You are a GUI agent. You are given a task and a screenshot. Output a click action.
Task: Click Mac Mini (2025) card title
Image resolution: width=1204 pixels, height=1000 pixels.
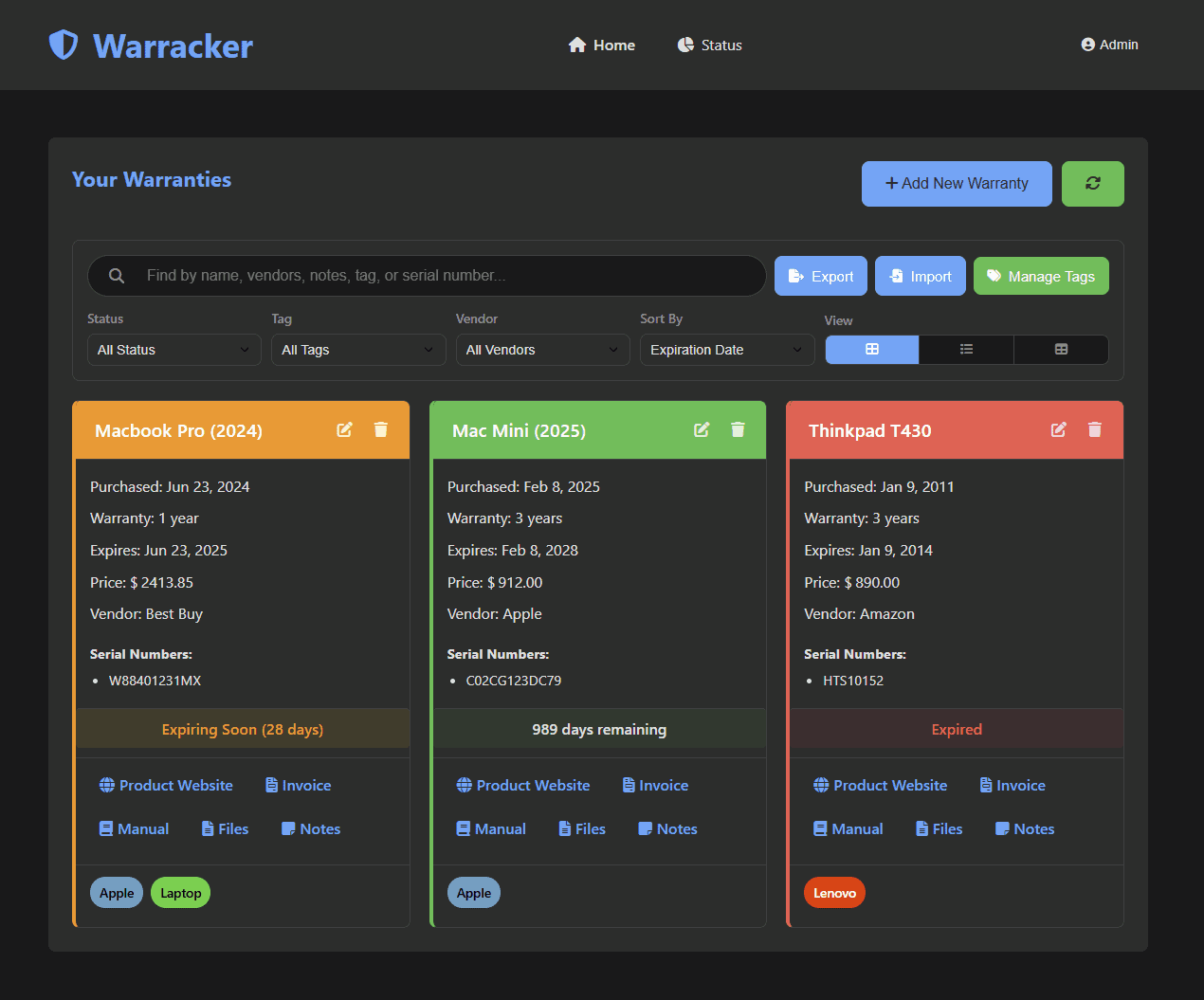[519, 430]
